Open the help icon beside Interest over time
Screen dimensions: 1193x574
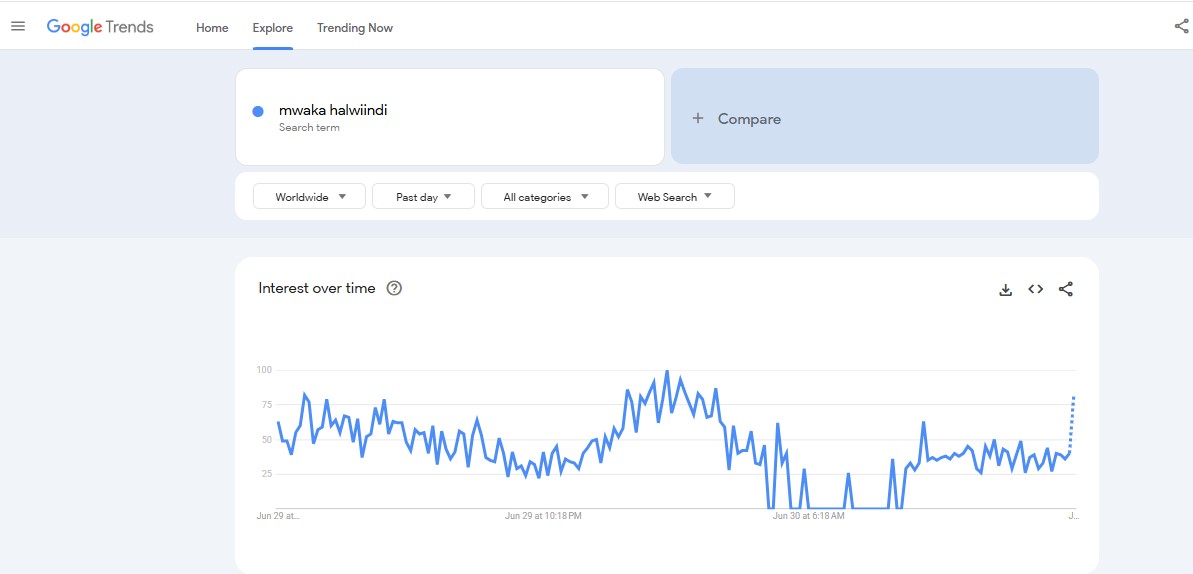394,289
